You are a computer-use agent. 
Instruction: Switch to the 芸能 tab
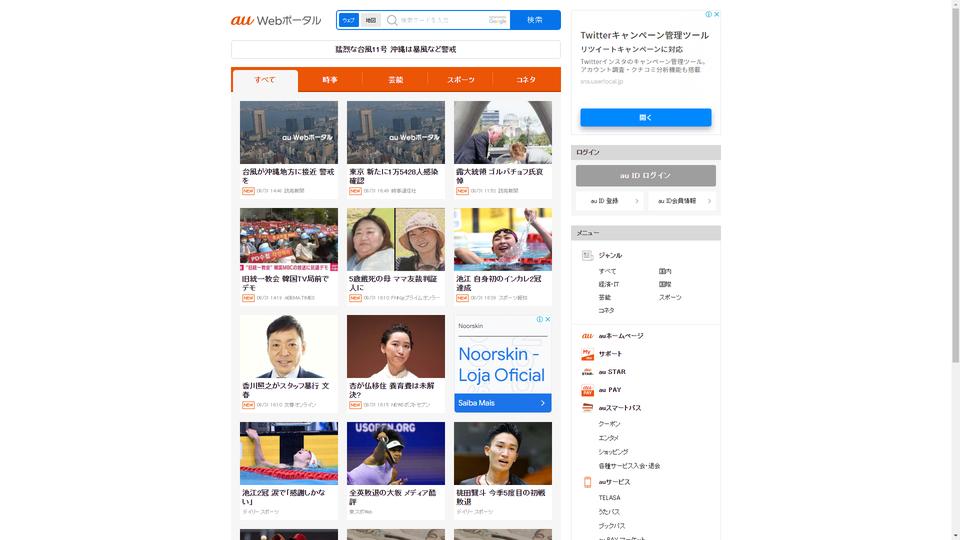pos(396,80)
